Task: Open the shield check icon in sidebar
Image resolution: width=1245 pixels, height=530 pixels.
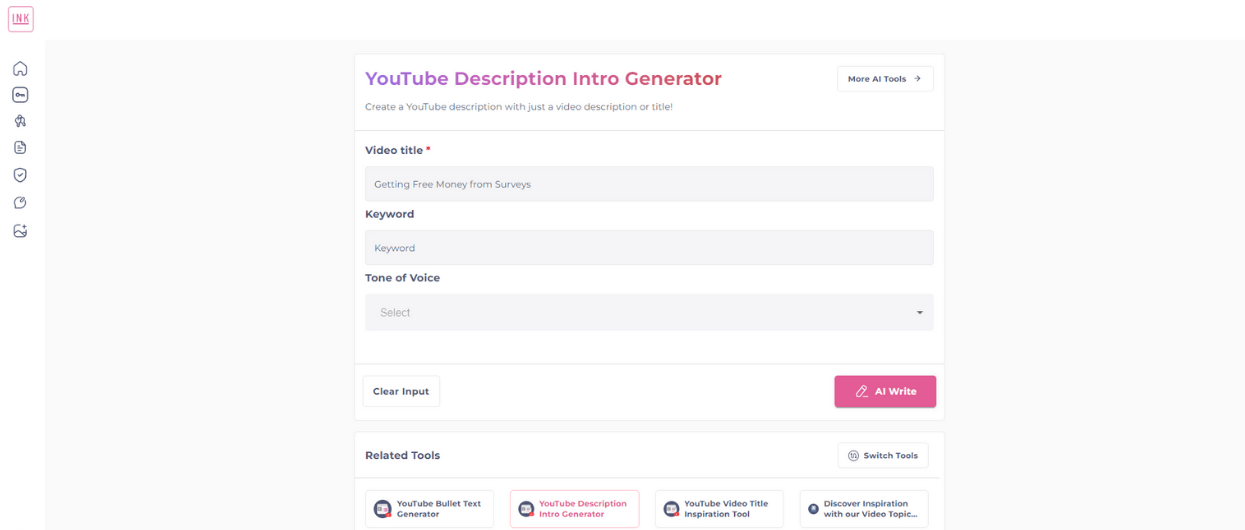Action: point(20,175)
